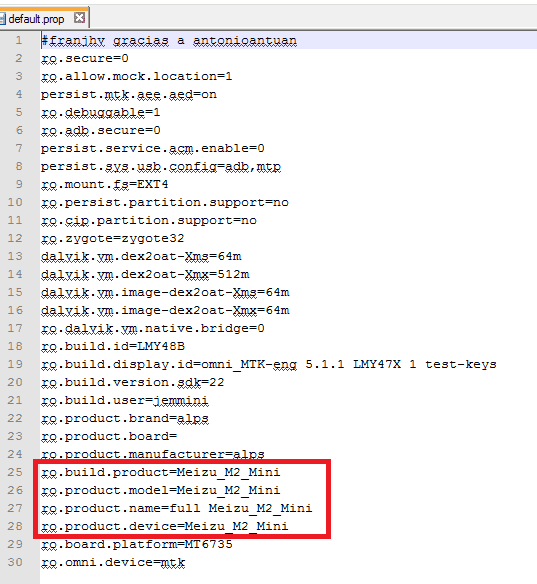Click the line 'ro.build.product=Meizu_M2_Mini'

coord(161,472)
